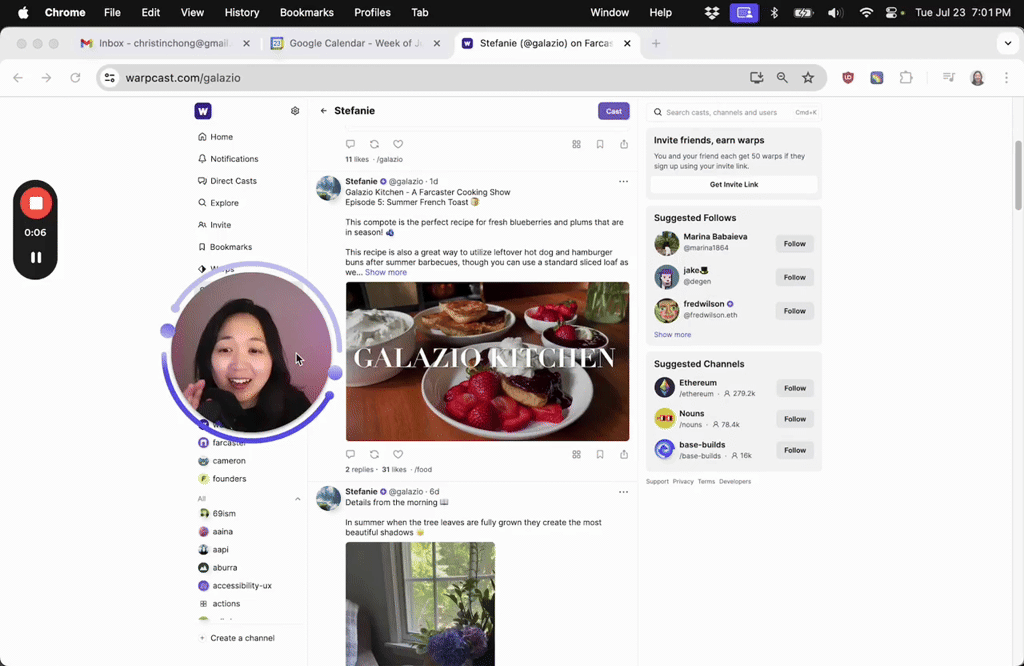Follow Marina Babaieva

795,244
